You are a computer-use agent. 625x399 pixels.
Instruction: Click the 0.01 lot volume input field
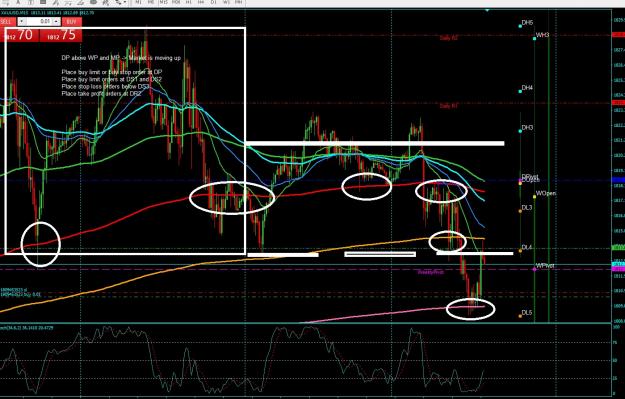(39, 22)
